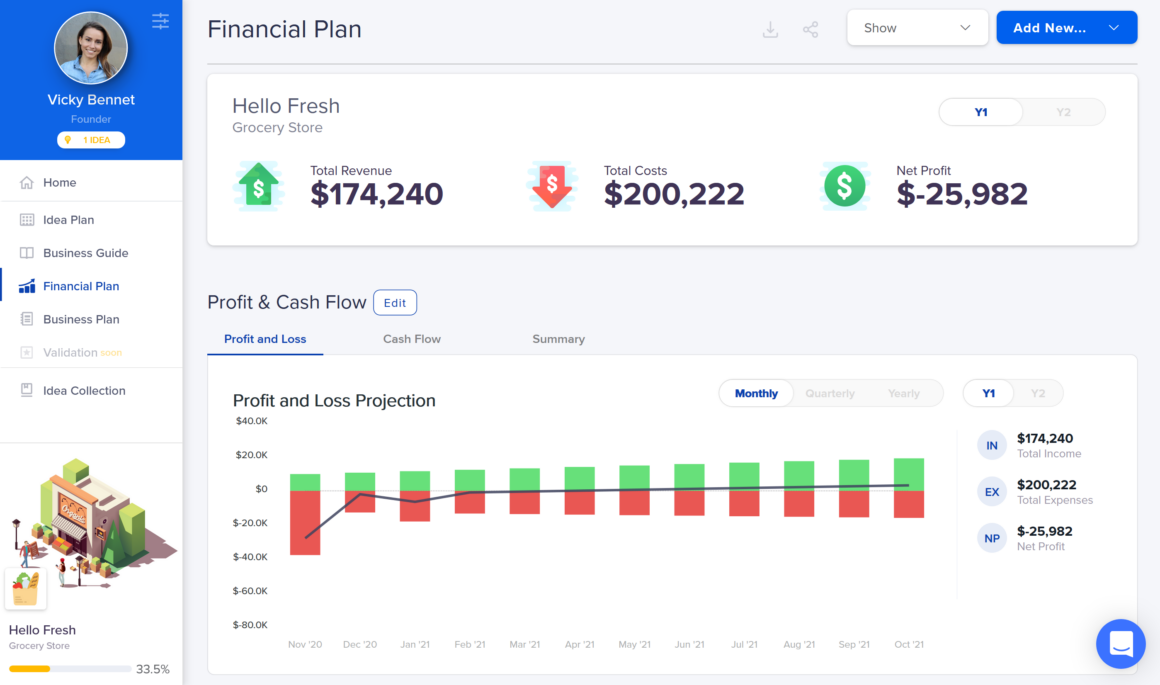
Task: Click the 1 IDEA badge under Founder
Action: pos(91,139)
